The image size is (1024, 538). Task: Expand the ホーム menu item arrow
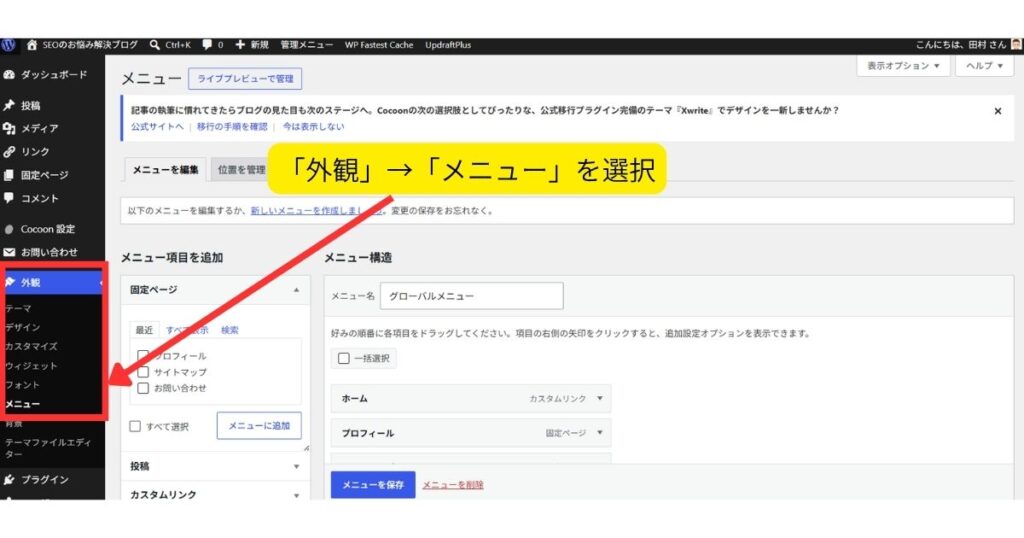(600, 398)
